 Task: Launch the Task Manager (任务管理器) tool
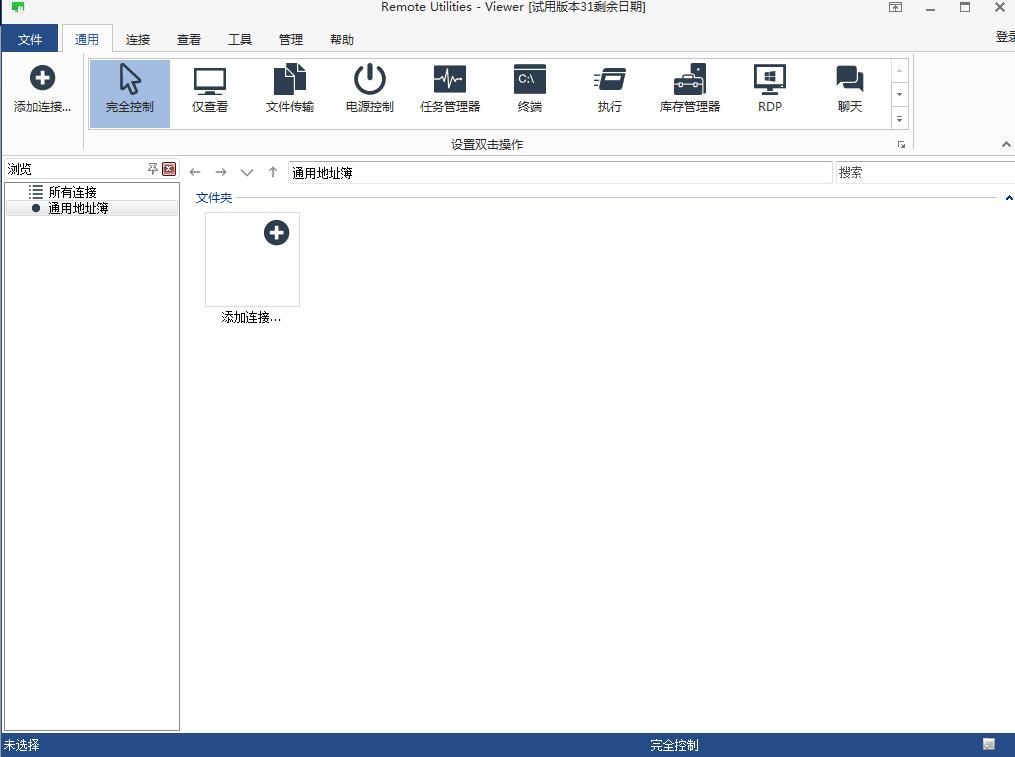coord(448,90)
